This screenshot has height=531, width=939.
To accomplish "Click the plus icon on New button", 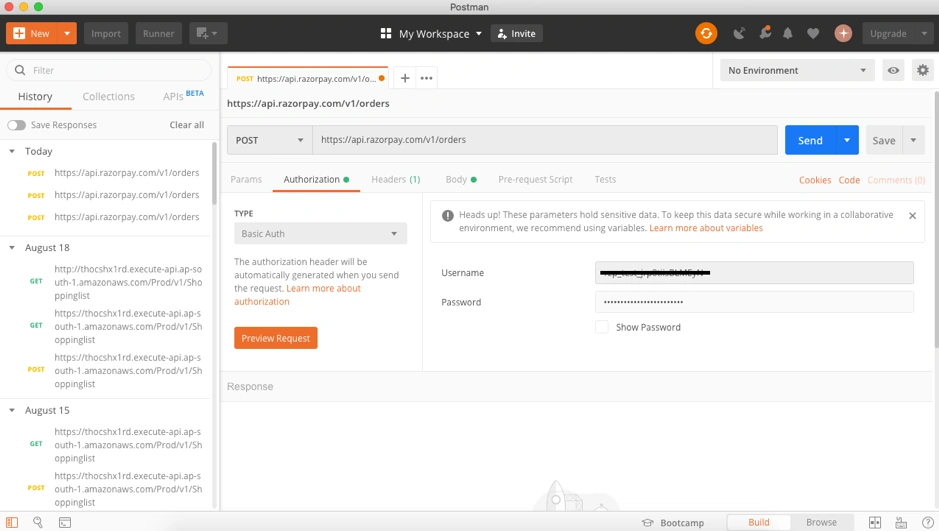I will [19, 34].
